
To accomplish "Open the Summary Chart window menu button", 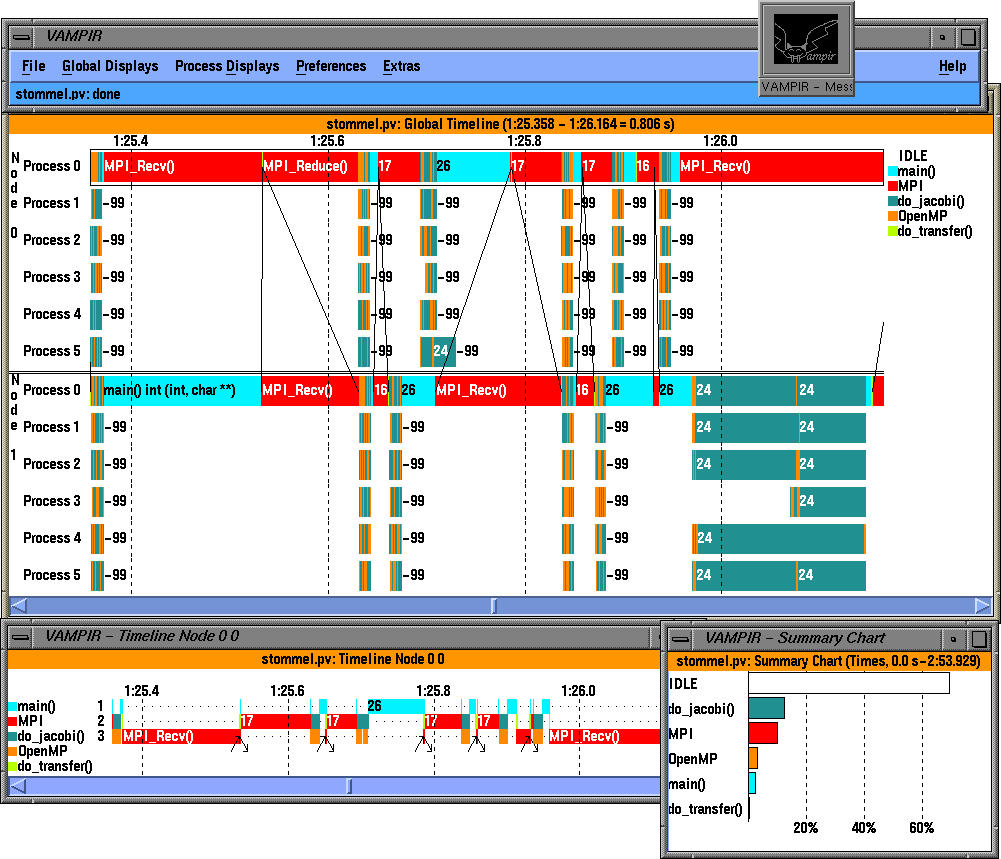I will coord(681,638).
